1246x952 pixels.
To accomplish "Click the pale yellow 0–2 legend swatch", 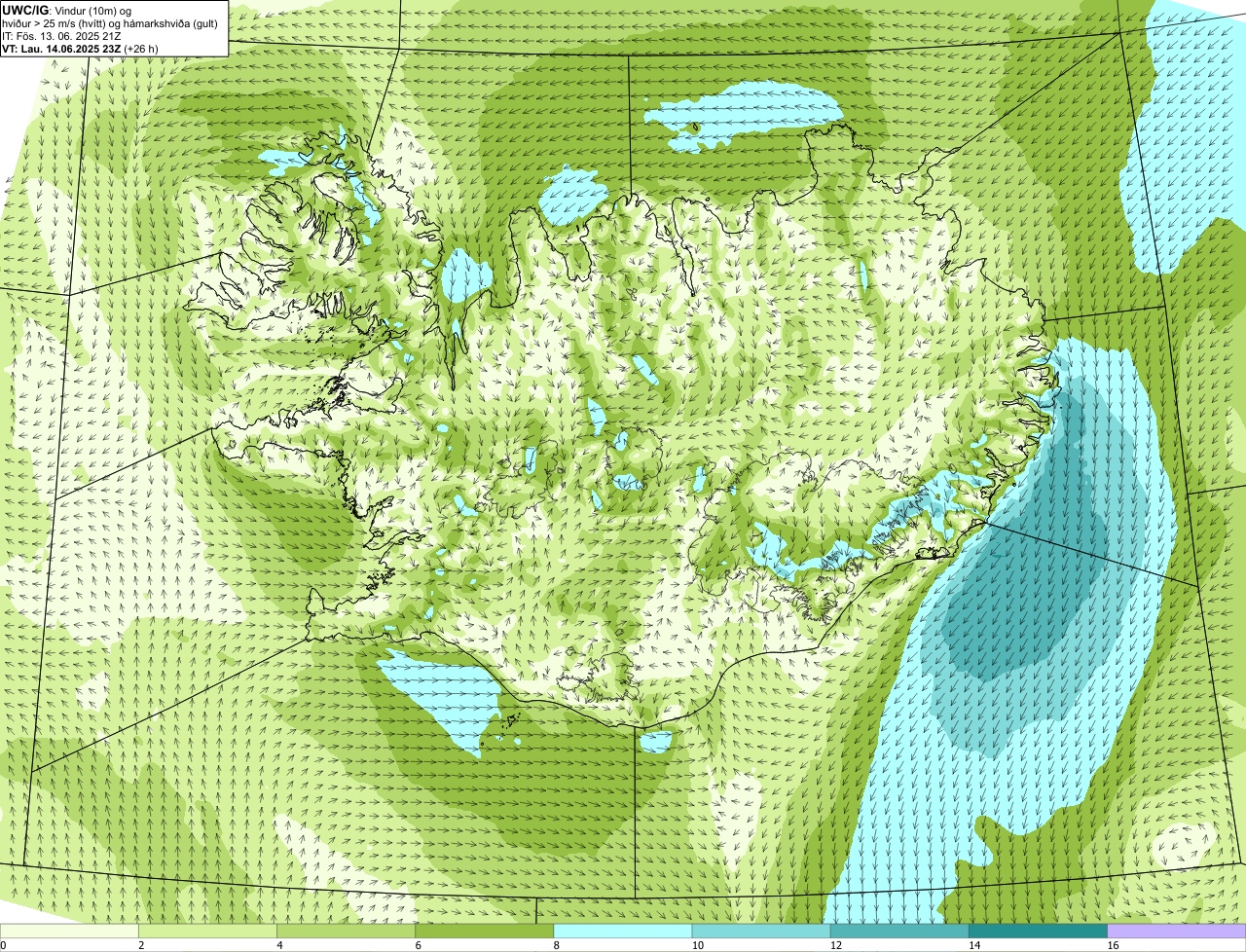I will [x=69, y=931].
